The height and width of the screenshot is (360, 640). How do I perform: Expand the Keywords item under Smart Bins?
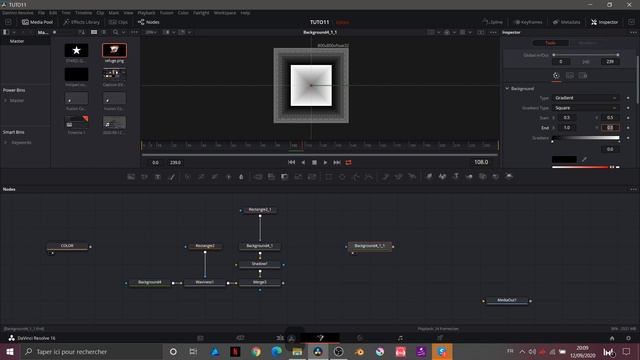pos(6,142)
